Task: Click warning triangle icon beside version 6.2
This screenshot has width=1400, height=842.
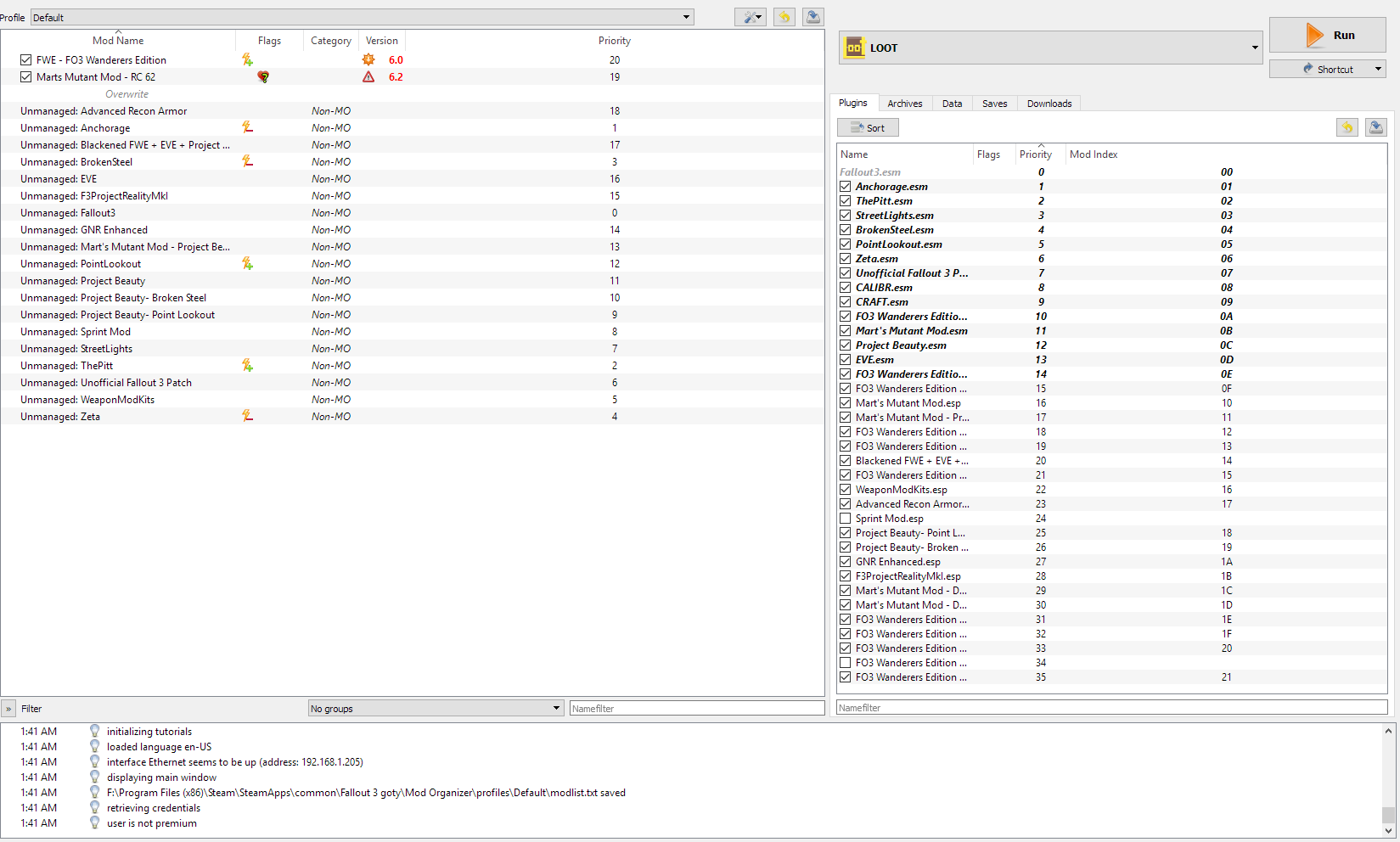Action: (x=368, y=76)
